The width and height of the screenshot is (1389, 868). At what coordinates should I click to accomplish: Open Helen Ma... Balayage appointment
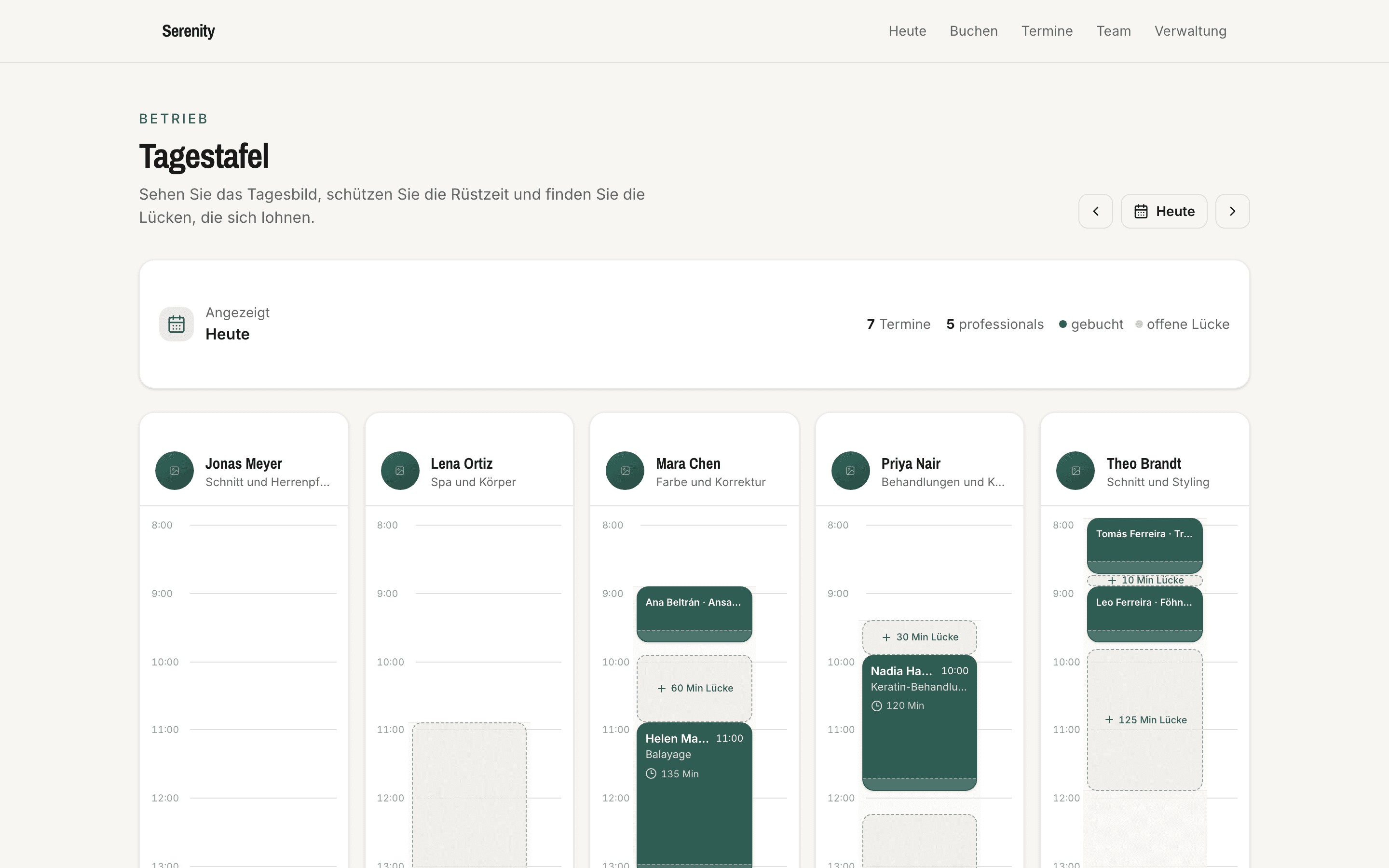(x=694, y=795)
